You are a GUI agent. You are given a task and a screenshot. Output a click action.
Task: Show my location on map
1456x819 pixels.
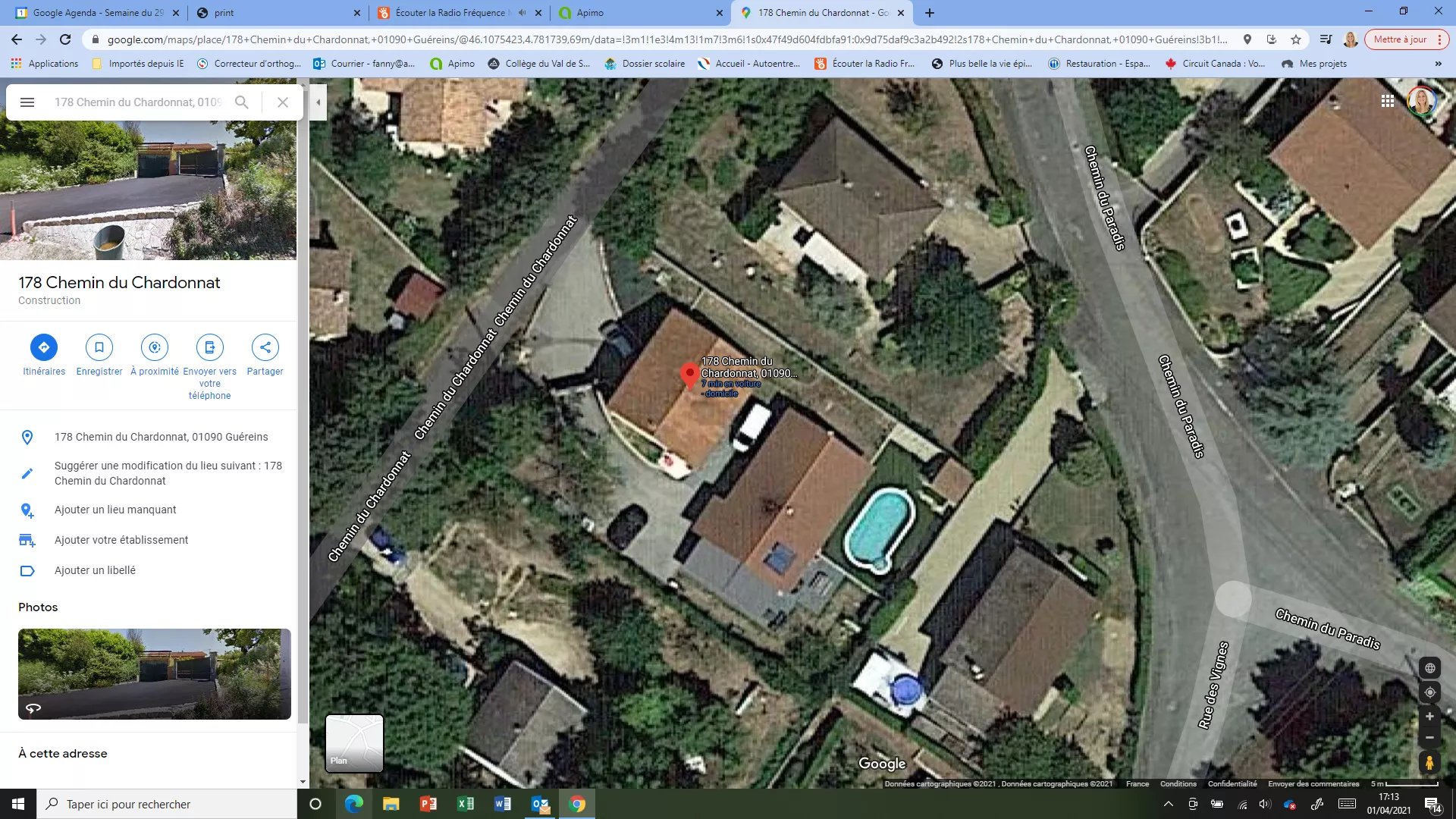(x=1429, y=692)
